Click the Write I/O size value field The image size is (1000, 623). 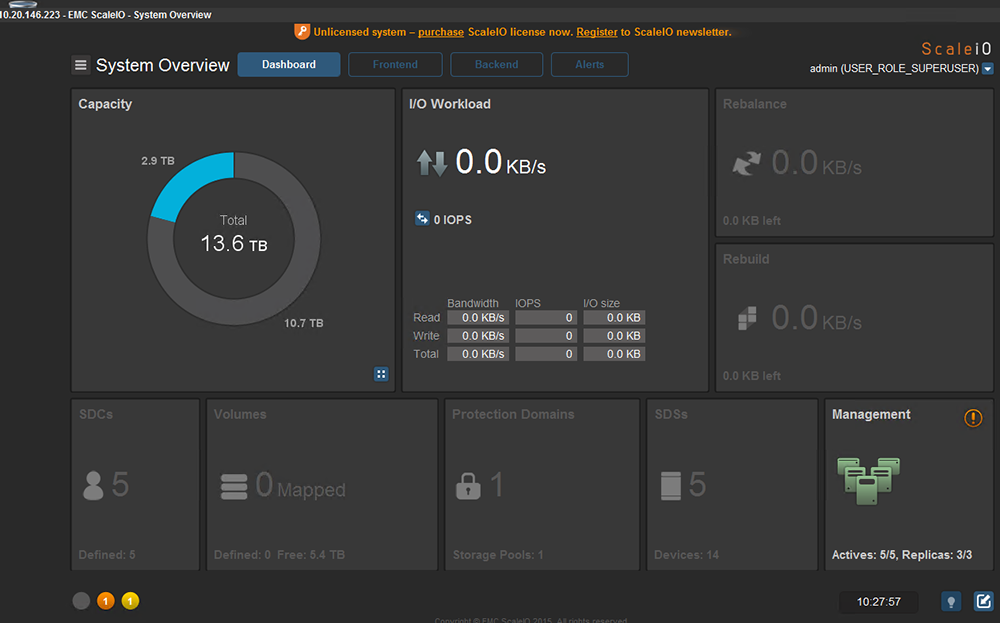614,335
